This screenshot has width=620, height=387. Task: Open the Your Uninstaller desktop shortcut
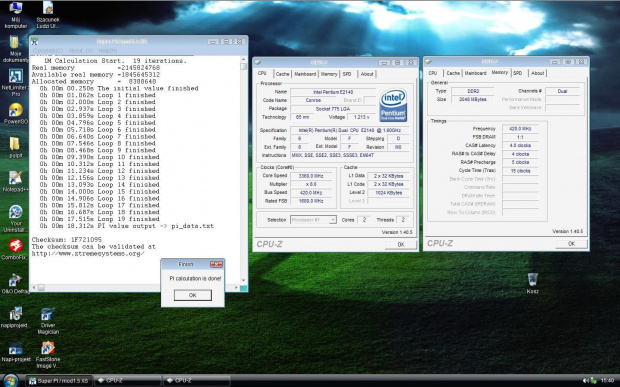(x=15, y=218)
